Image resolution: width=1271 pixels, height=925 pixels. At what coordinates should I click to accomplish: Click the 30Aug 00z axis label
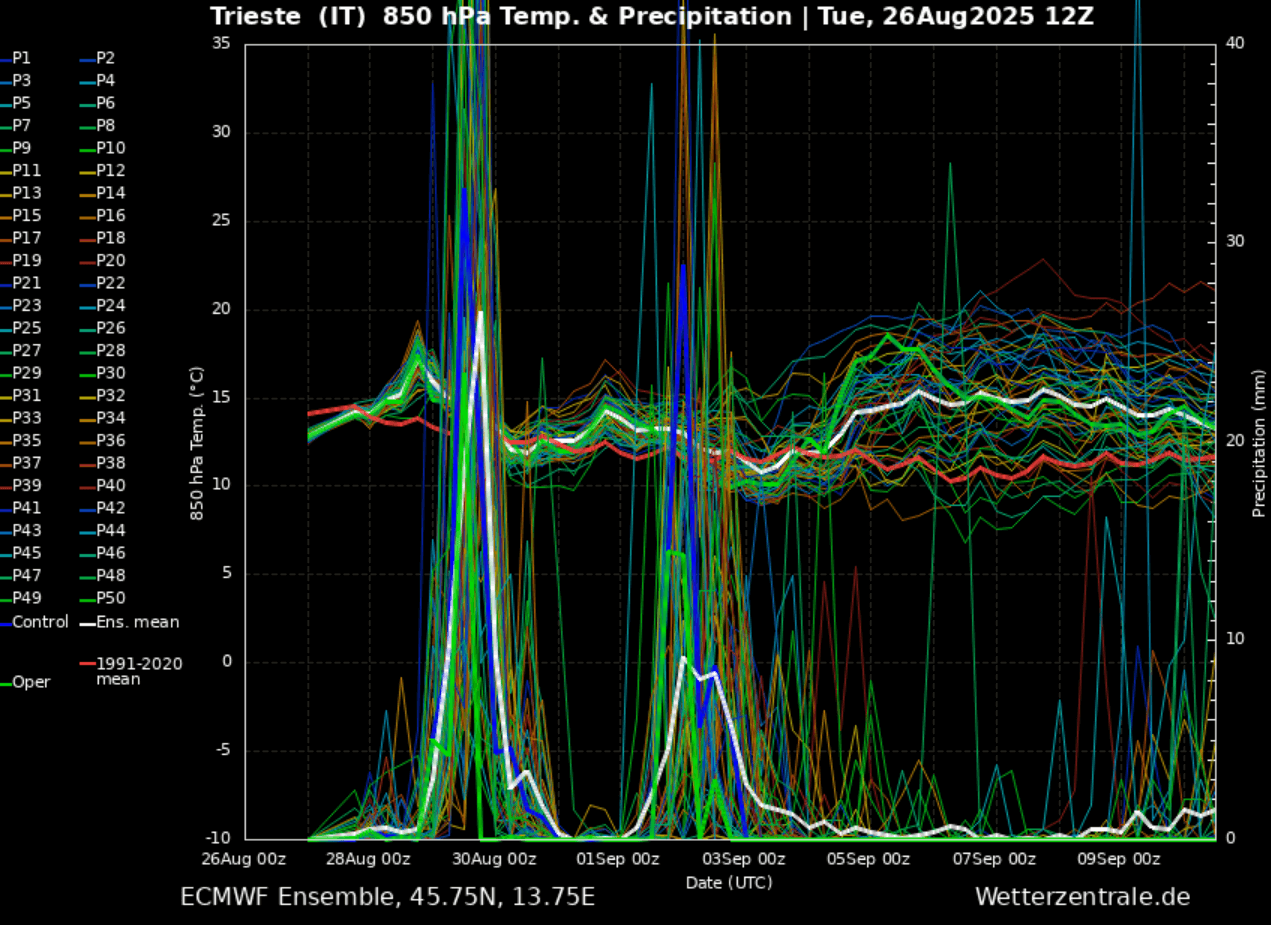(494, 859)
